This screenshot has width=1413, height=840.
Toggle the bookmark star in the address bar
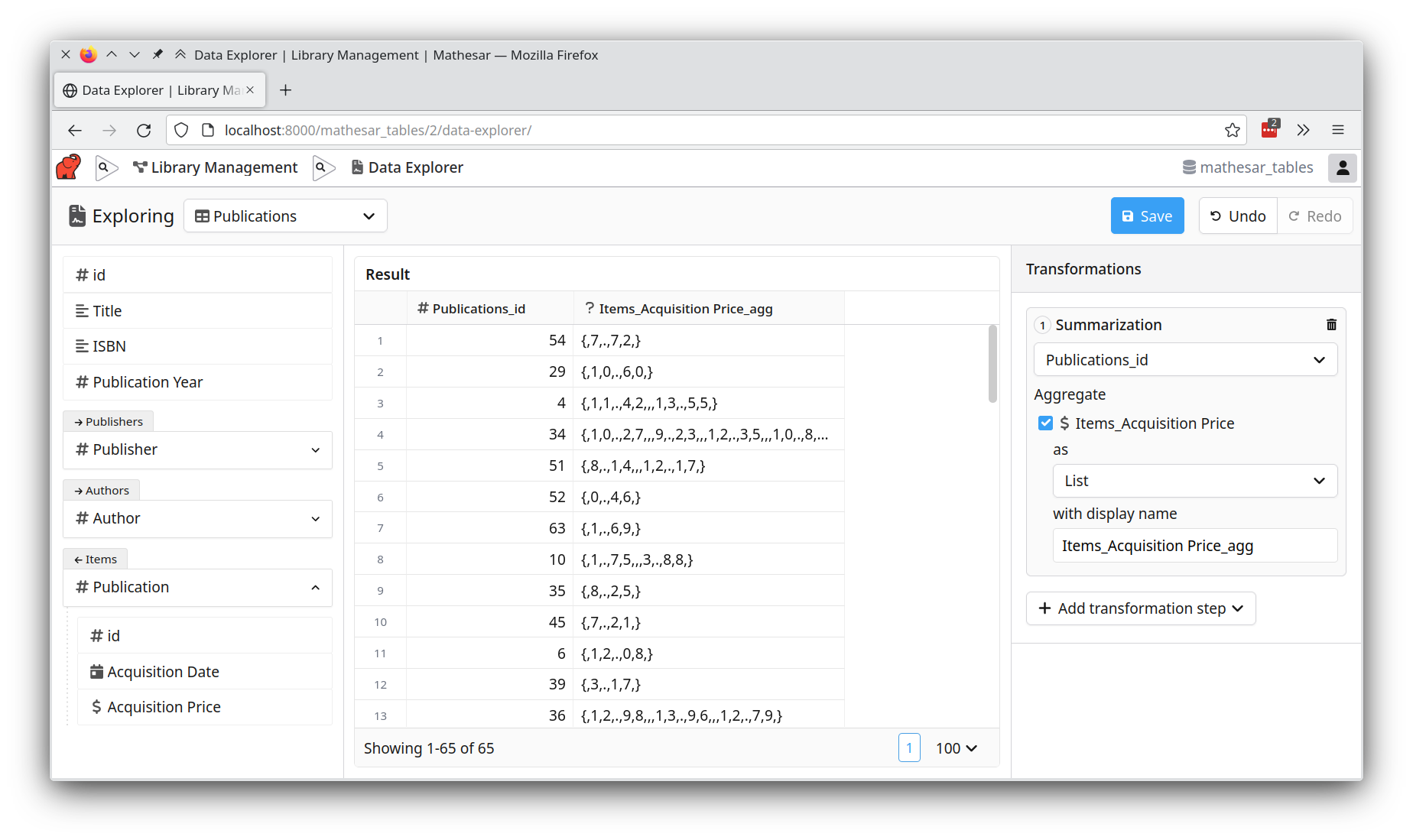point(1232,130)
